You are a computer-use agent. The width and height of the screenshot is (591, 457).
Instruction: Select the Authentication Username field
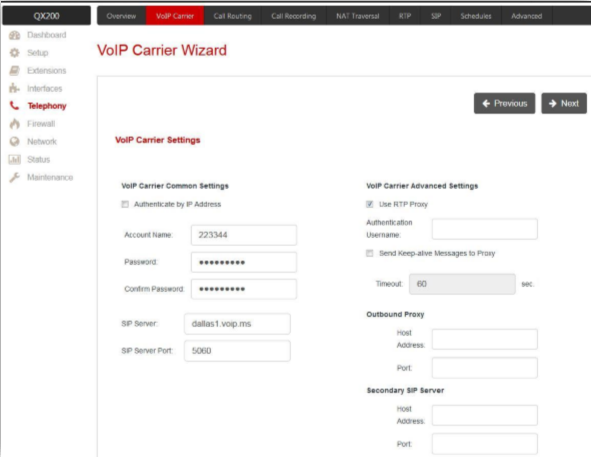pos(485,229)
